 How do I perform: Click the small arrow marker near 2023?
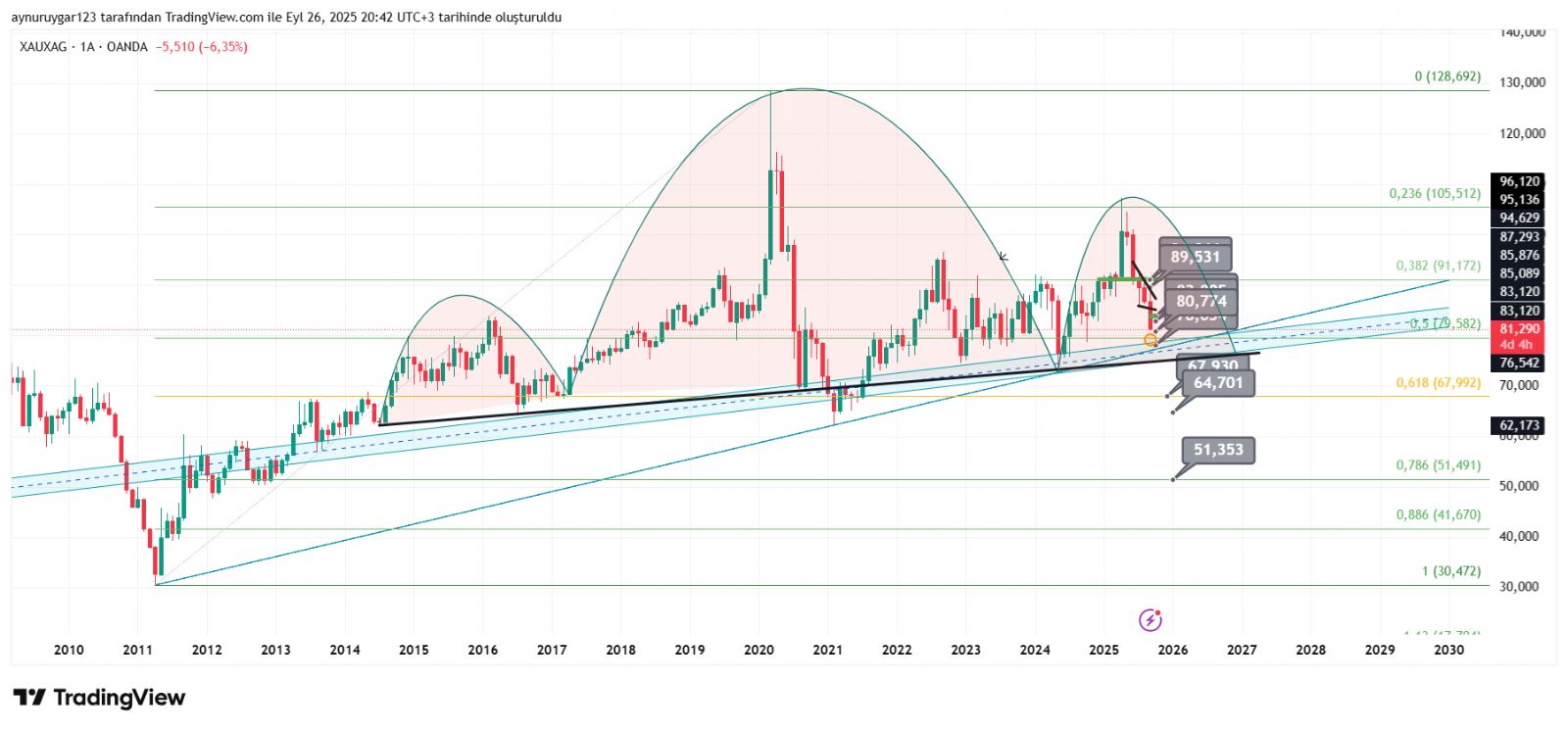[x=1003, y=258]
